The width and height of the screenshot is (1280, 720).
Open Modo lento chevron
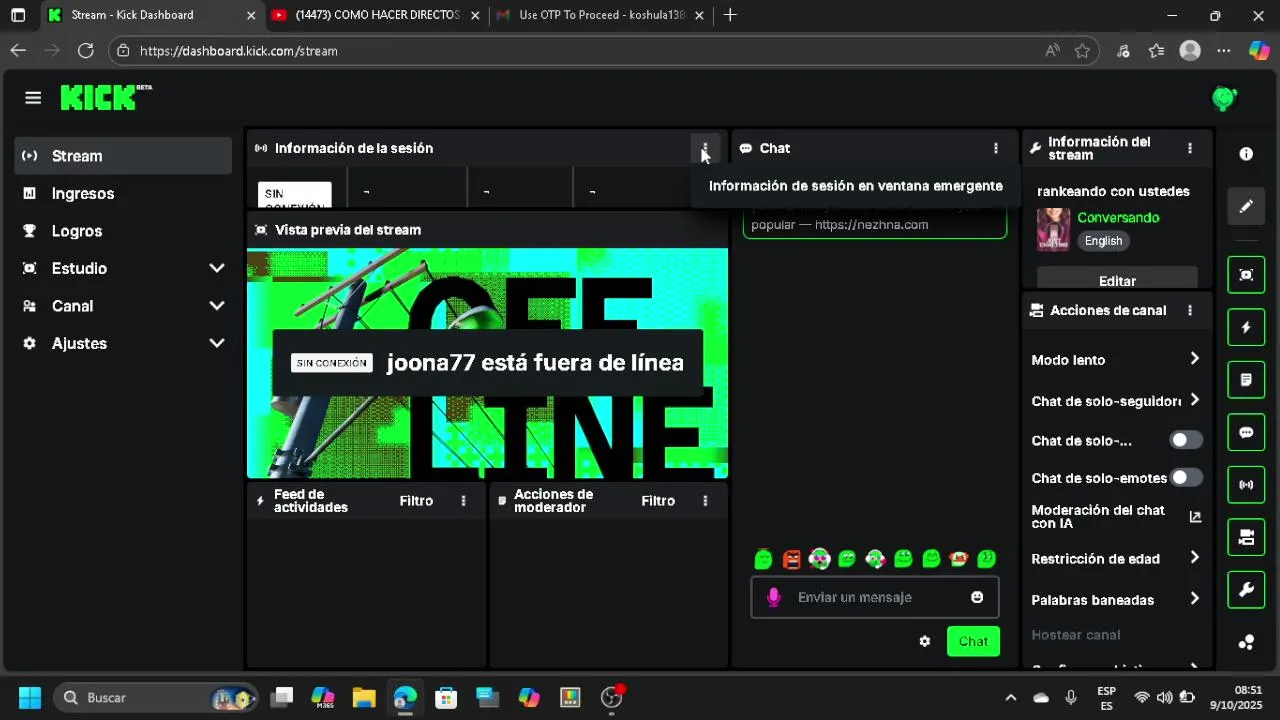pos(1194,359)
